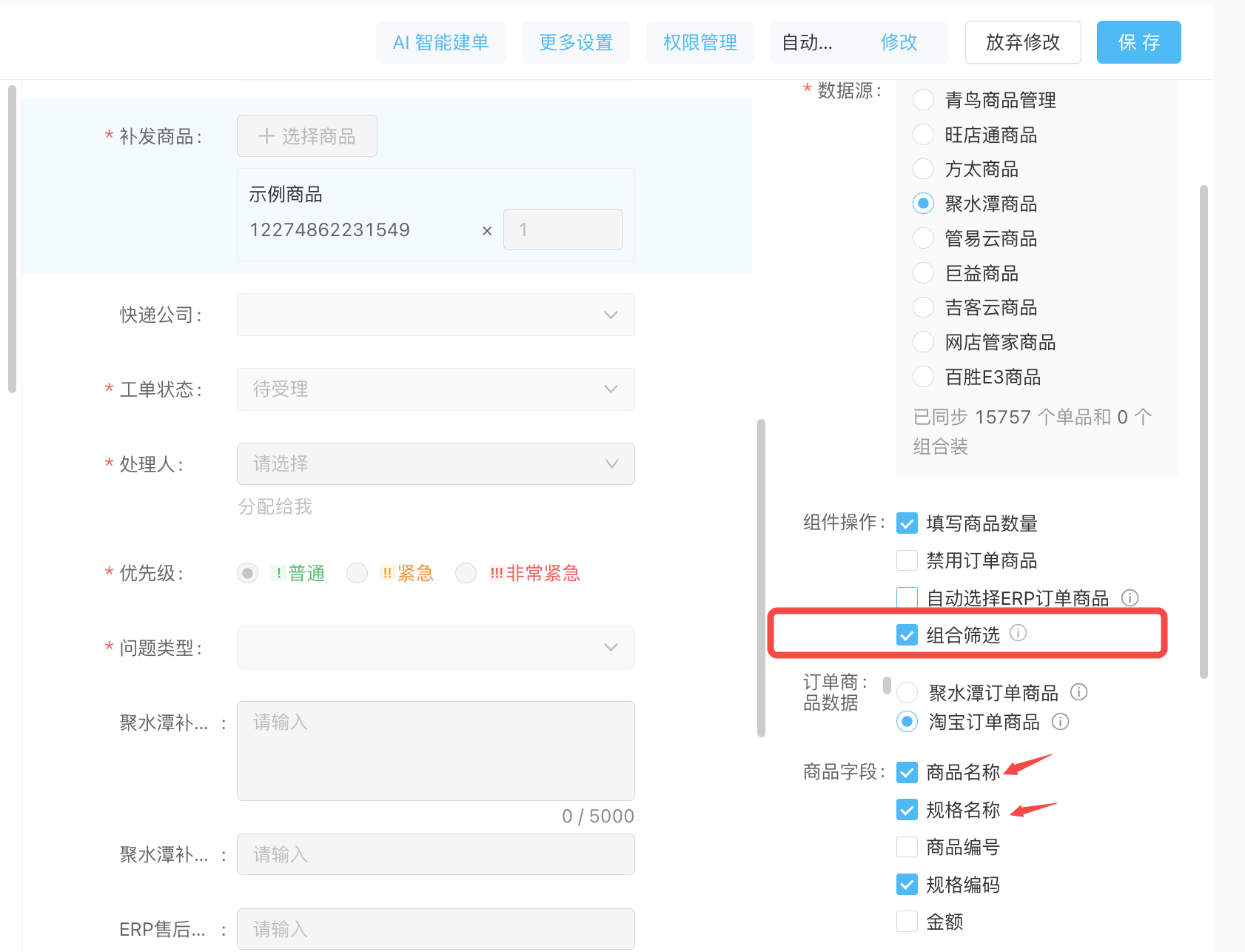Open the 快递公司 dropdown
The height and width of the screenshot is (952, 1245).
click(x=435, y=315)
